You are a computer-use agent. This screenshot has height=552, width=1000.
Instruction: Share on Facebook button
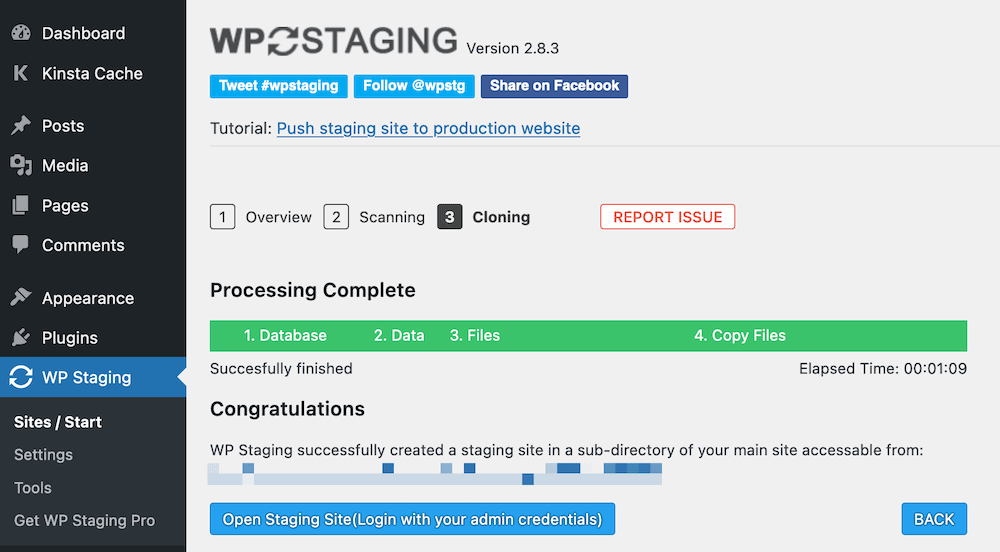[x=554, y=86]
